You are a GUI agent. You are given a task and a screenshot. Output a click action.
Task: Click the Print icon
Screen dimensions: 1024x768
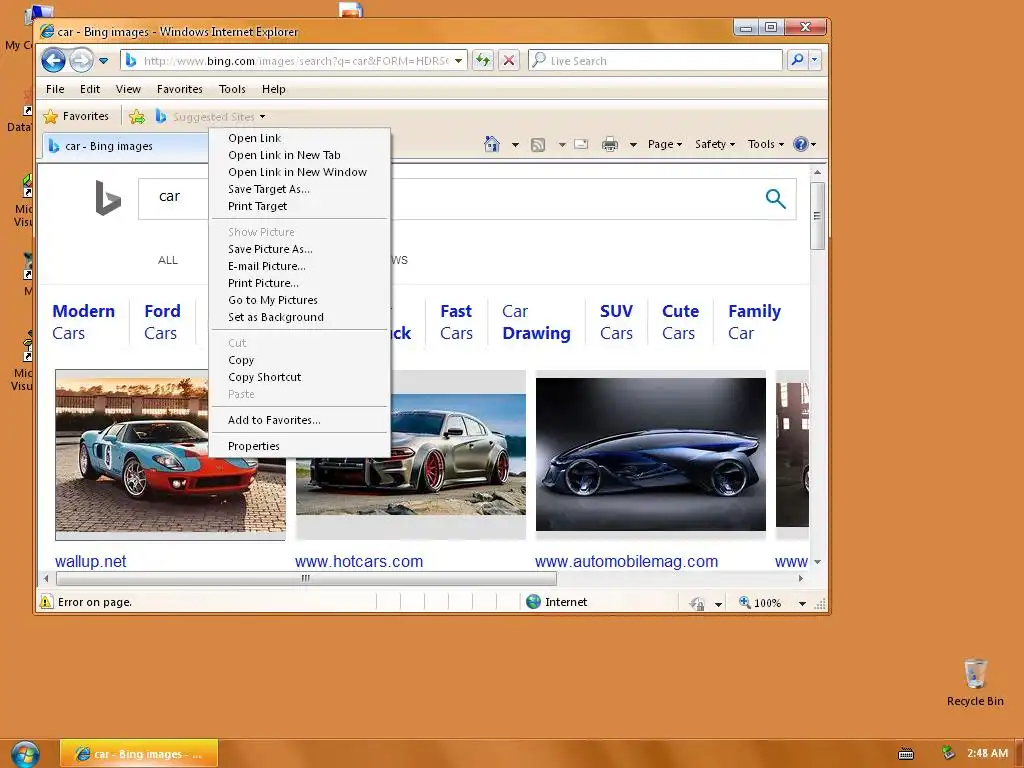click(610, 144)
